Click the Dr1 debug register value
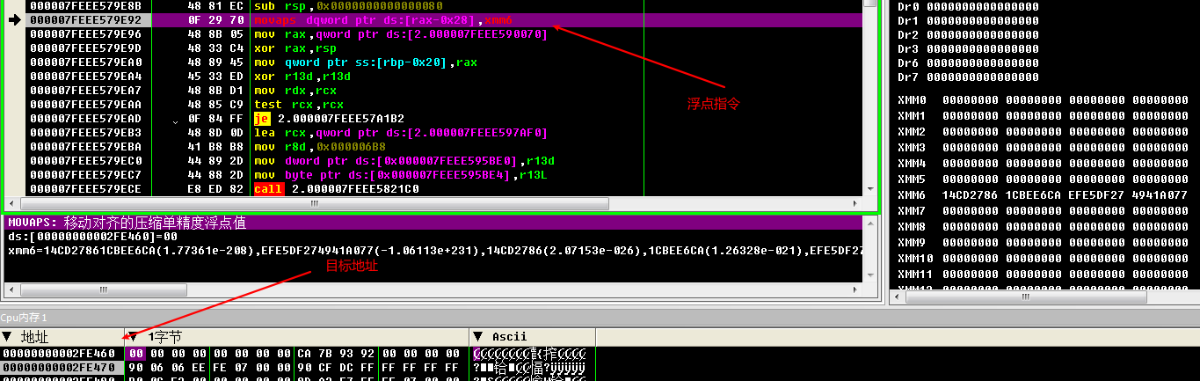 click(x=982, y=20)
